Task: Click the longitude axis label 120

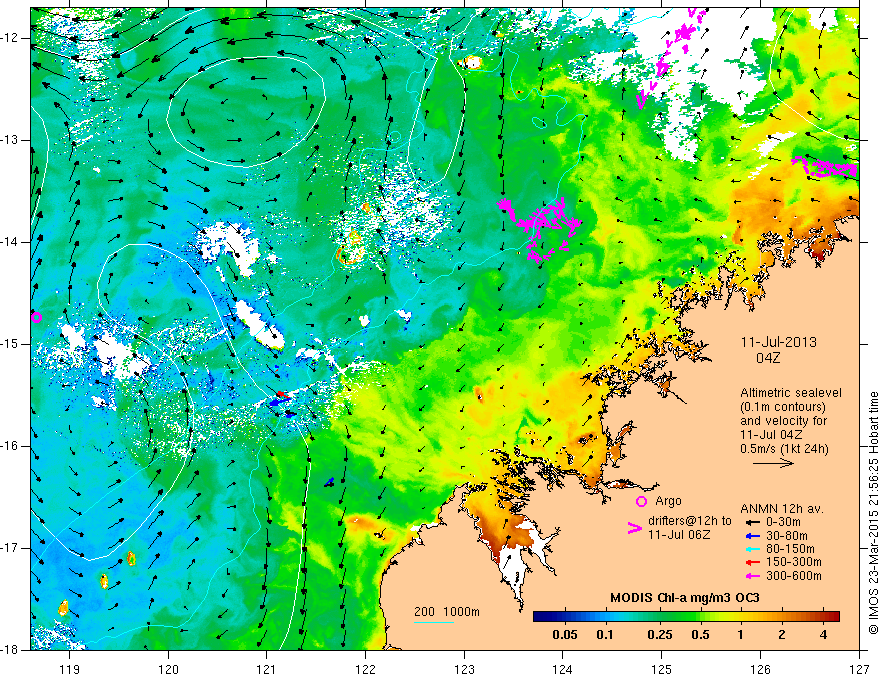Action: (x=168, y=669)
